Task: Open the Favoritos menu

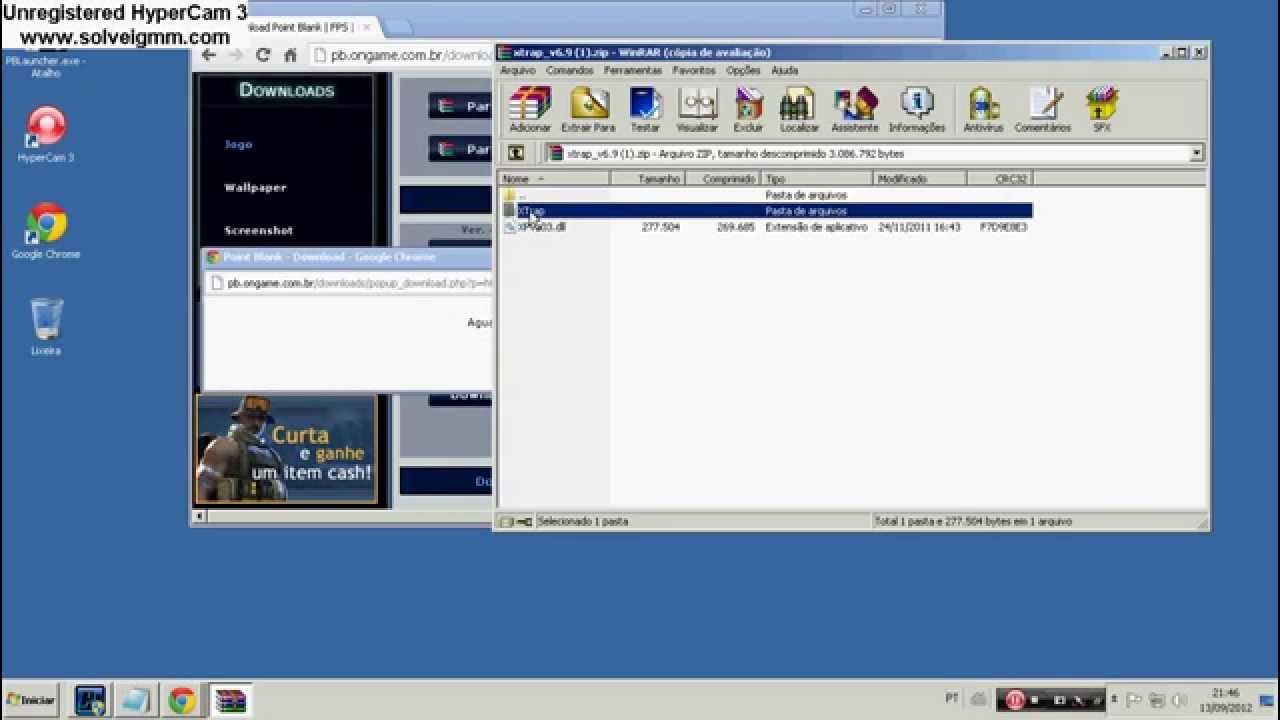Action: tap(693, 71)
